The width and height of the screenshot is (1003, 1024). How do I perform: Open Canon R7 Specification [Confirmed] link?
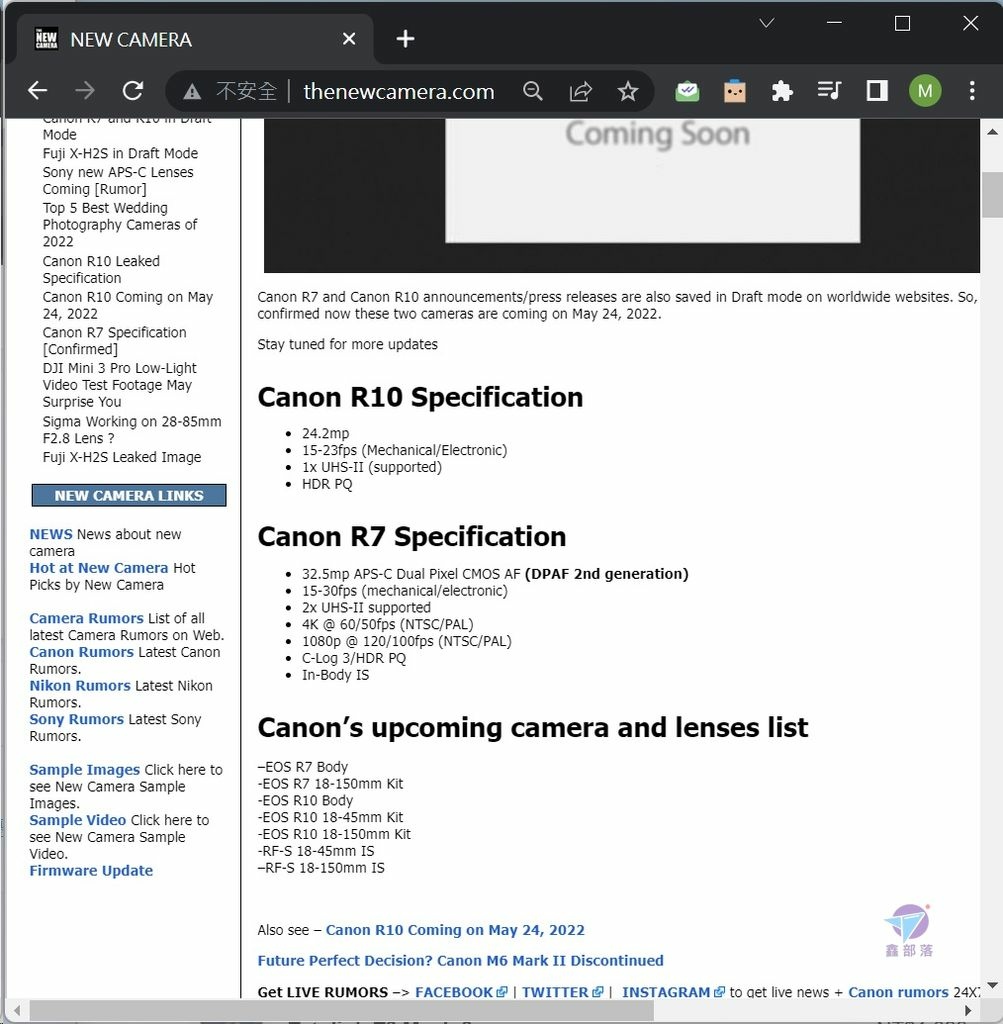[114, 341]
